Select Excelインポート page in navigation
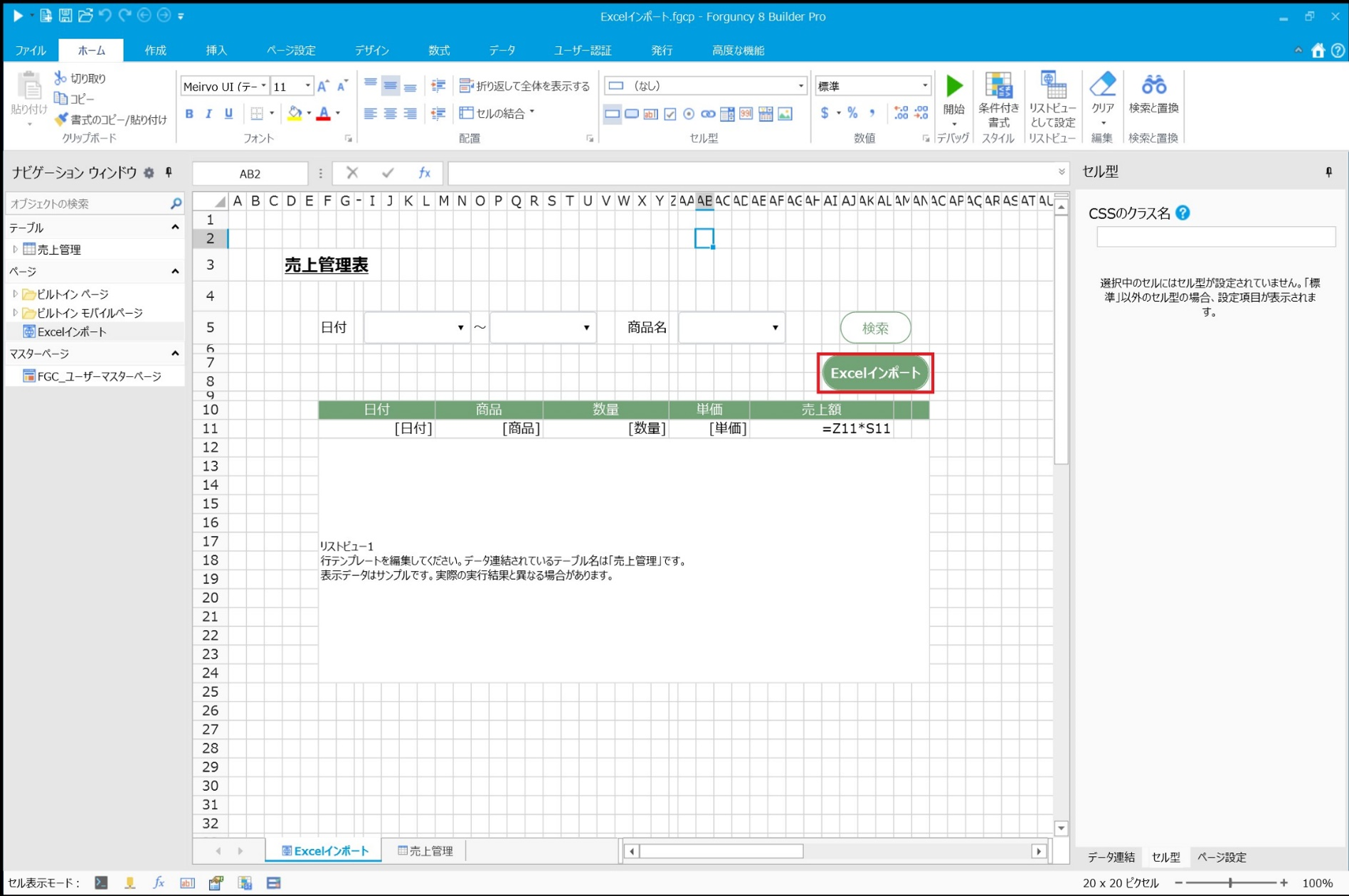Image resolution: width=1349 pixels, height=896 pixels. [x=71, y=331]
